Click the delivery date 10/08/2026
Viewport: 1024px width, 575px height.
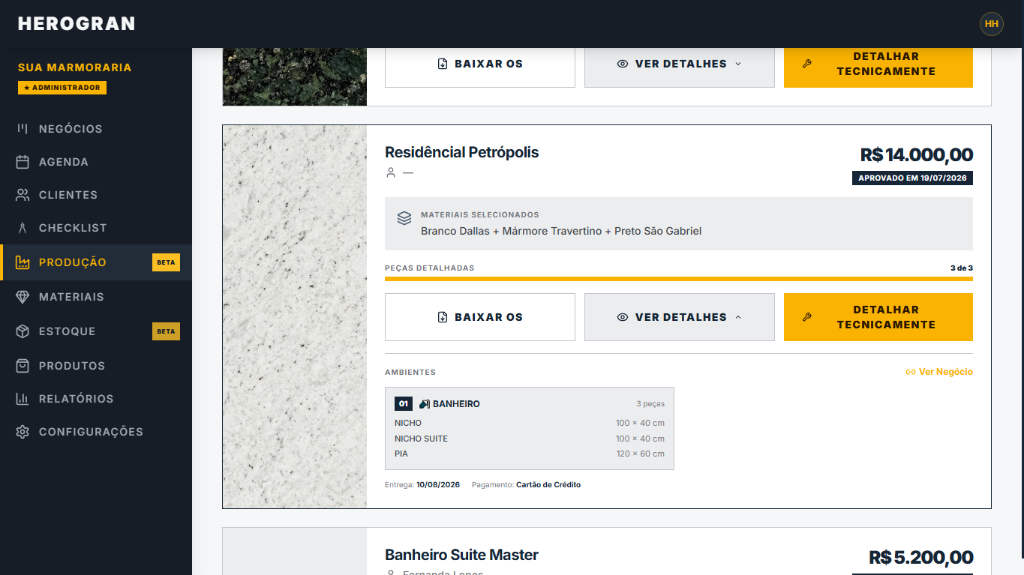click(x=438, y=485)
